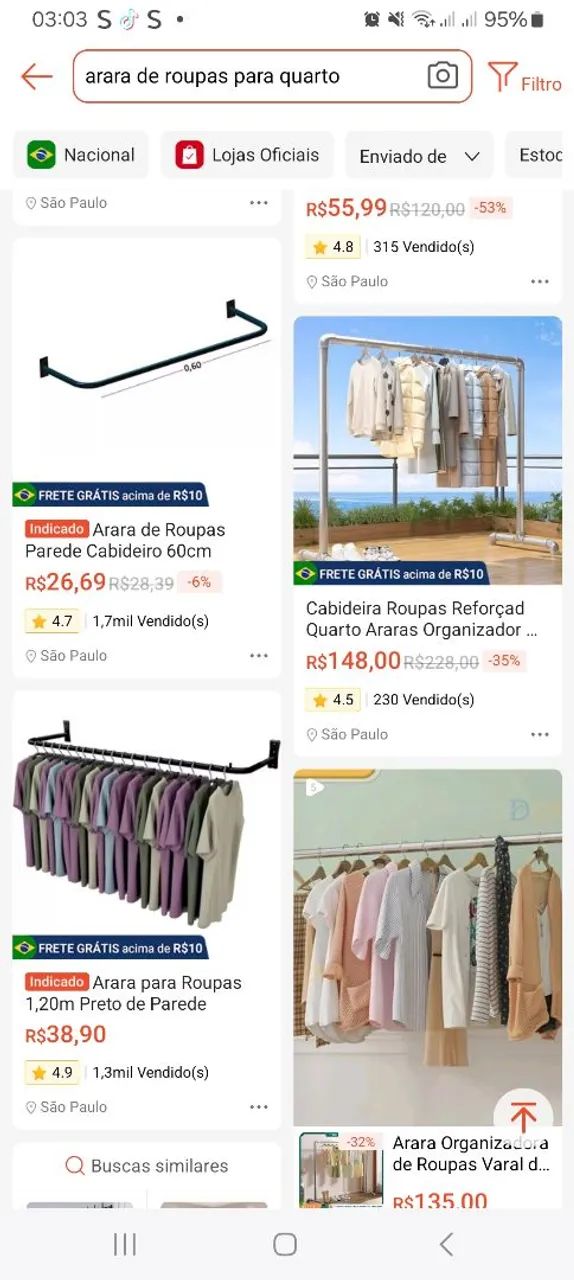574x1280 pixels.
Task: Toggle the Lojas Oficiais filter chip
Action: point(247,155)
